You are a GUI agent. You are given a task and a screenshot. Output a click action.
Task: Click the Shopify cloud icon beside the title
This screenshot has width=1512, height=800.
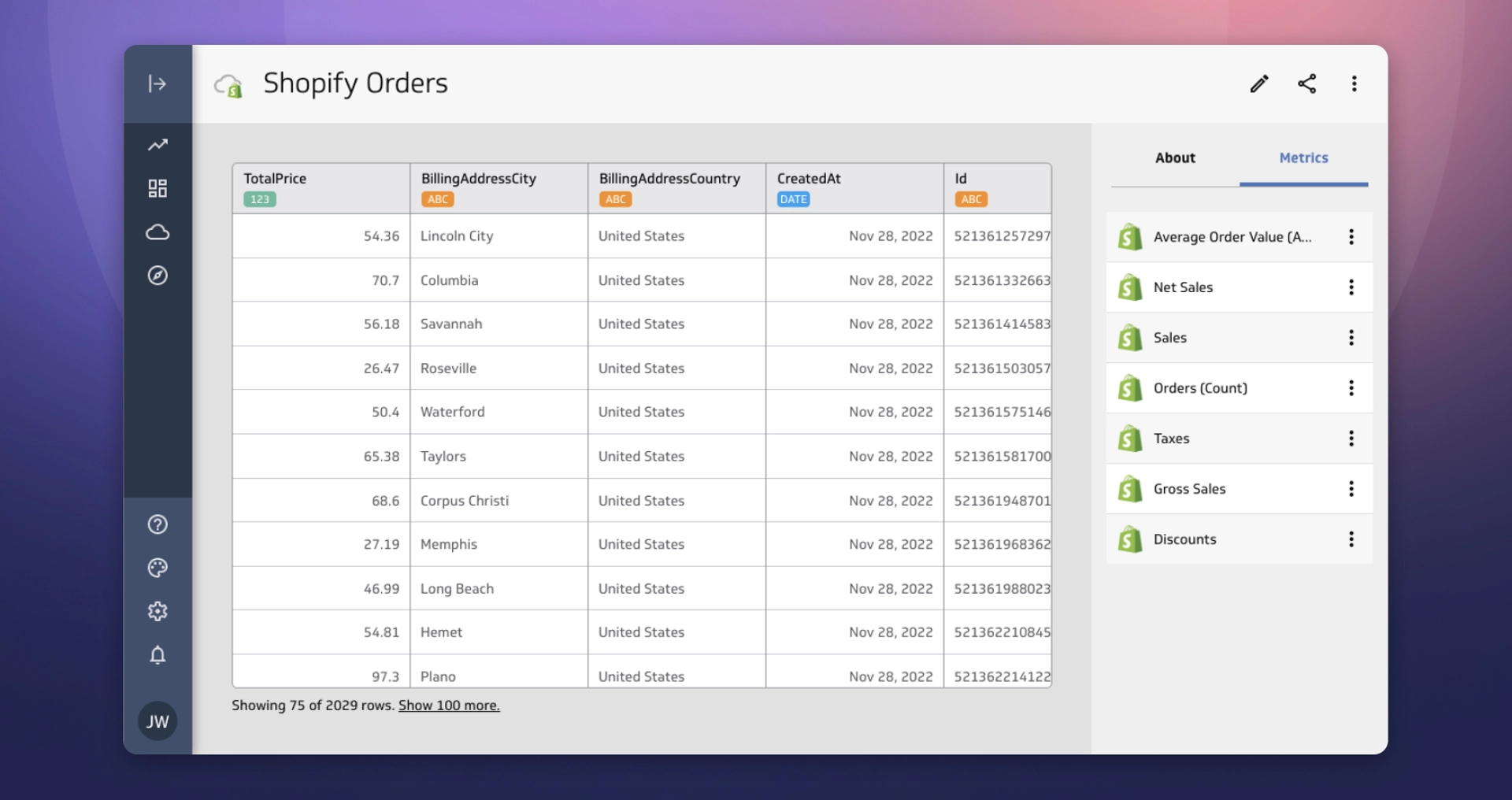(x=228, y=85)
